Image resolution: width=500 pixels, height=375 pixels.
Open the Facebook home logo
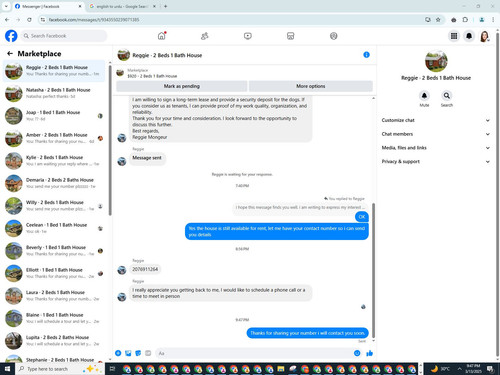(11, 36)
